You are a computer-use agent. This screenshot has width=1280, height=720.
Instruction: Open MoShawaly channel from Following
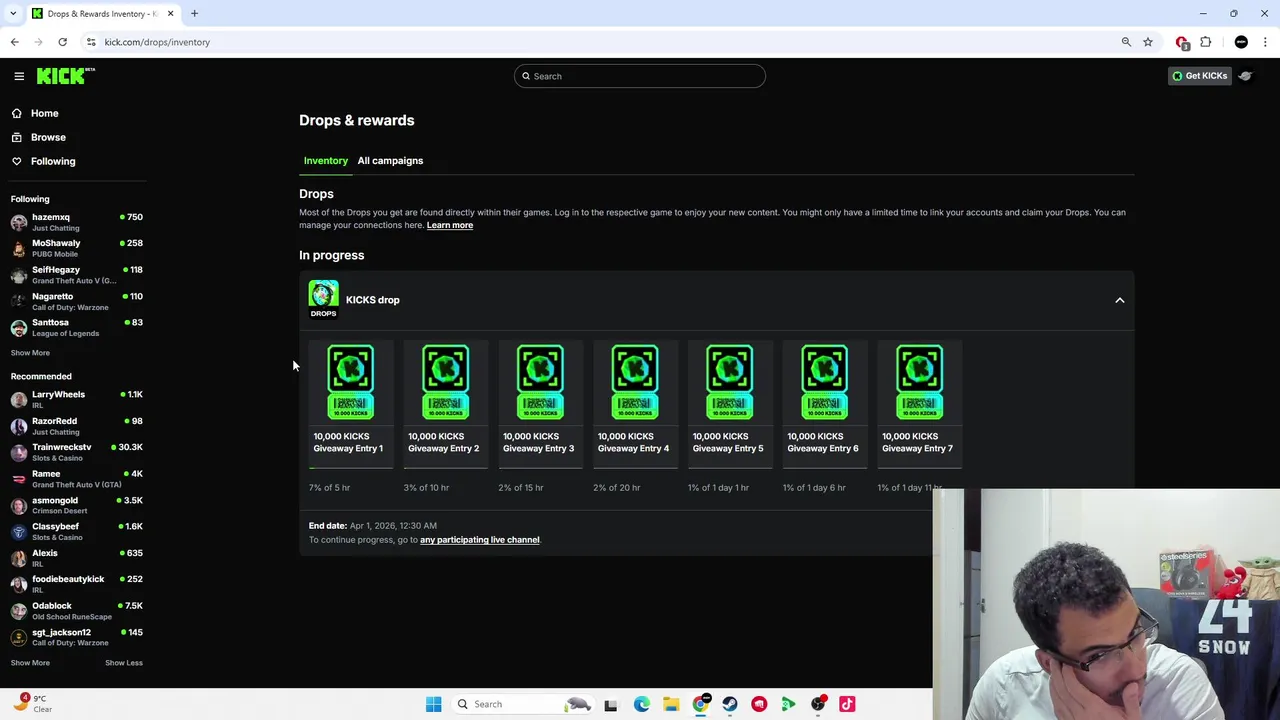(x=77, y=248)
